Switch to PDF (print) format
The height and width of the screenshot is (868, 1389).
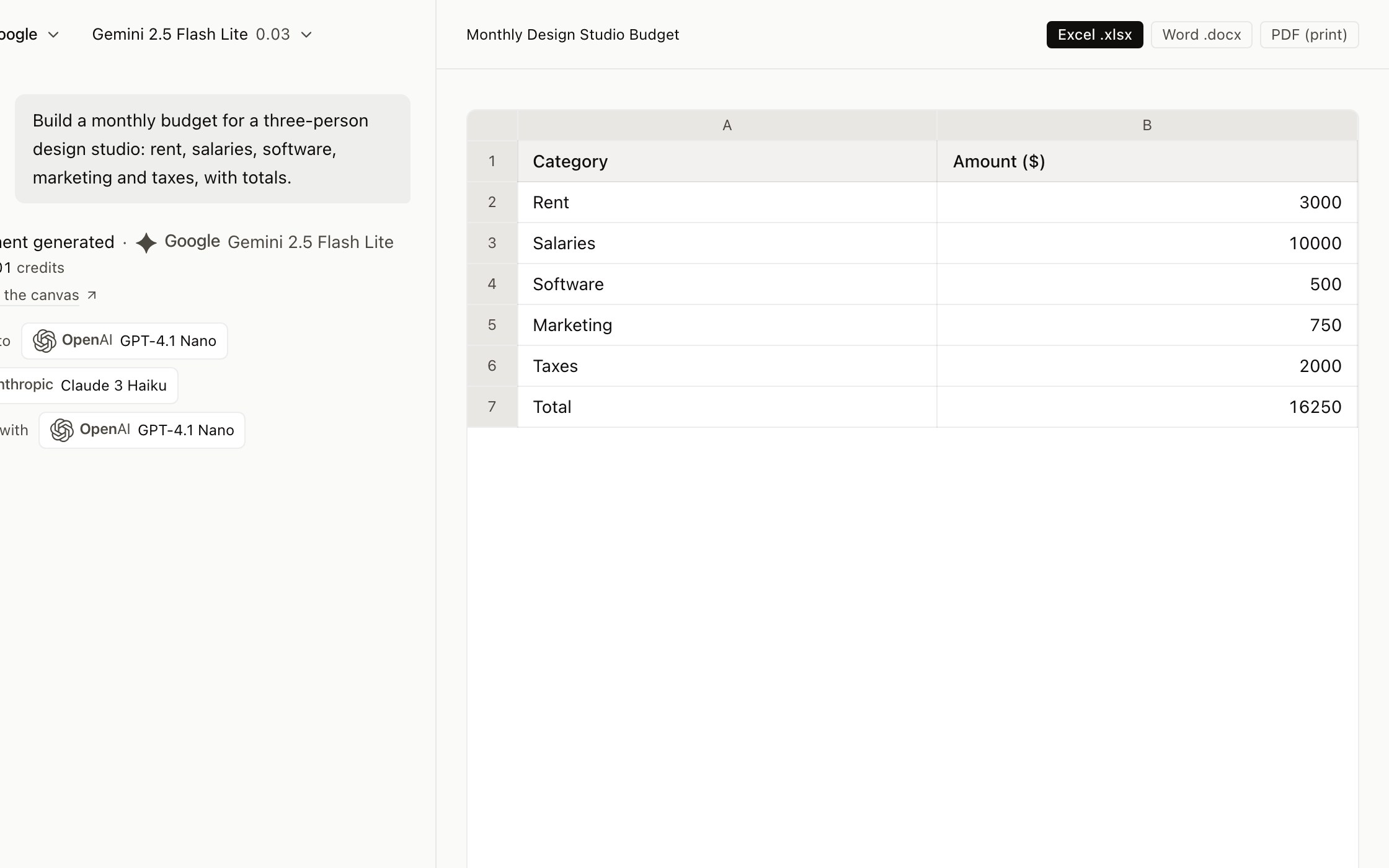click(1309, 35)
